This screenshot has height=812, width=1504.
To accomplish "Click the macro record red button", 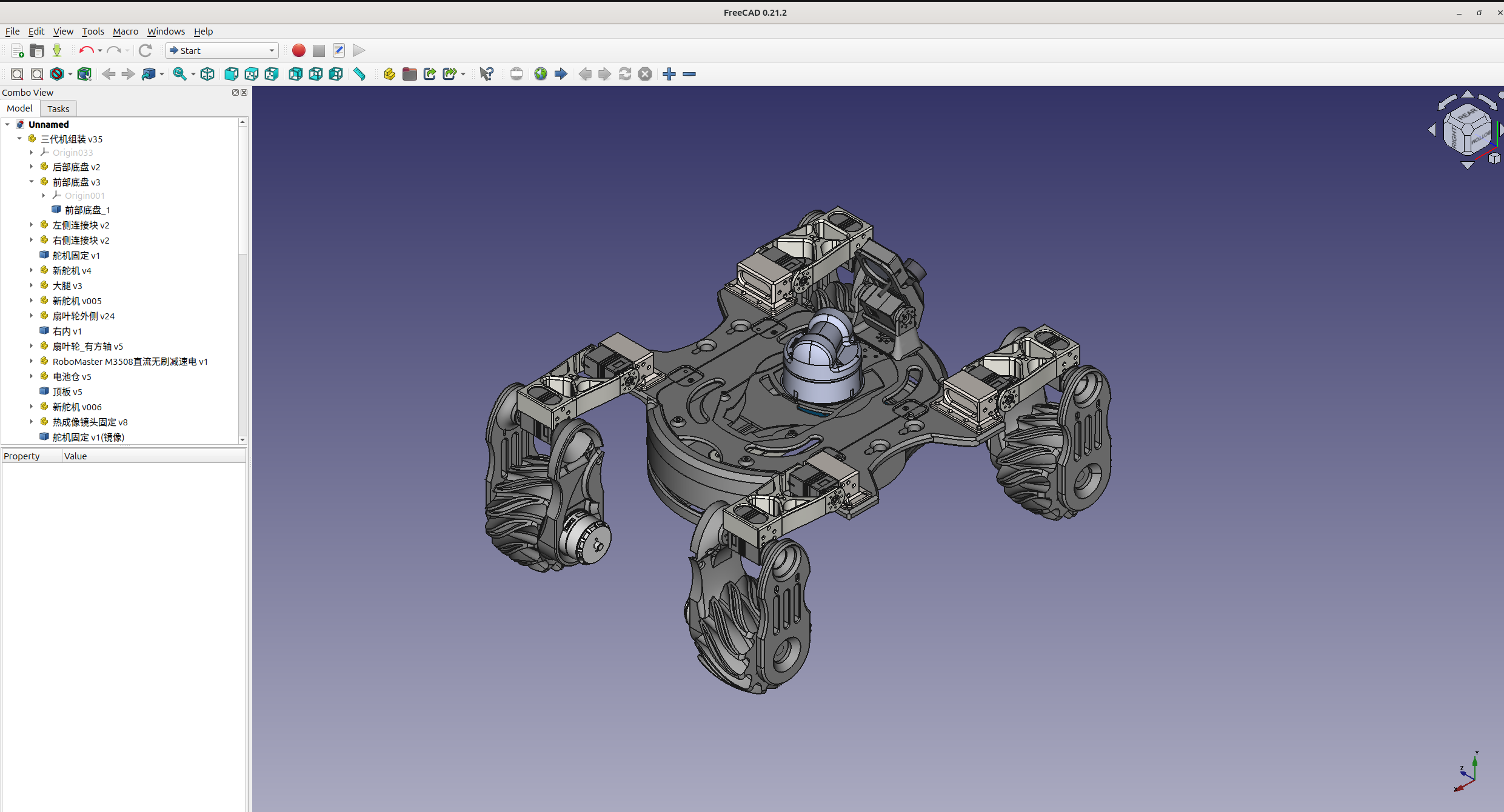I will (x=298, y=50).
